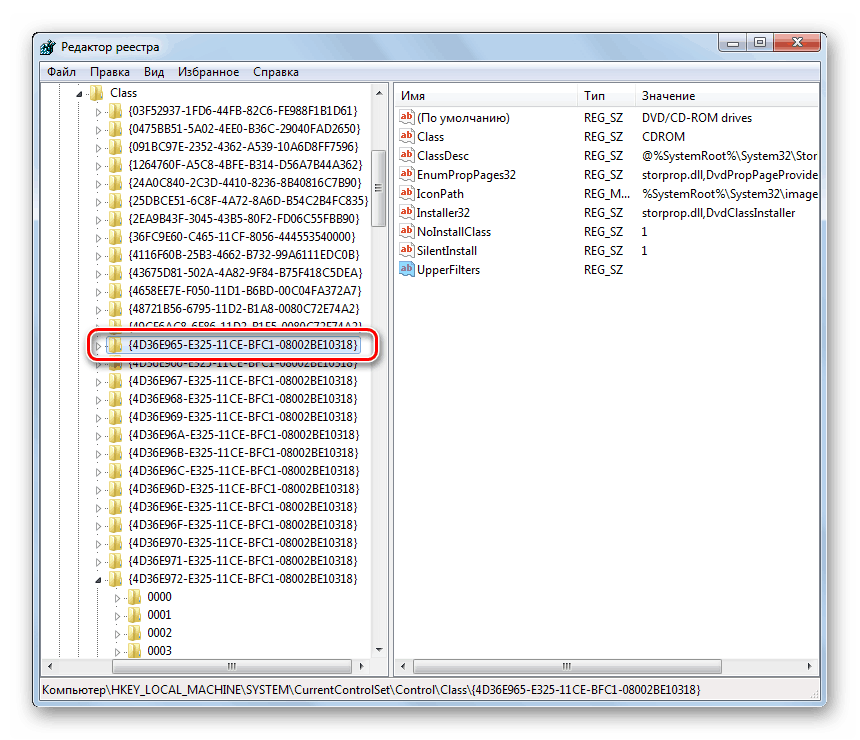
Task: Select the {48721B56-6795-11D2-B1A8-0080C72E74A2} key
Action: (x=244, y=309)
